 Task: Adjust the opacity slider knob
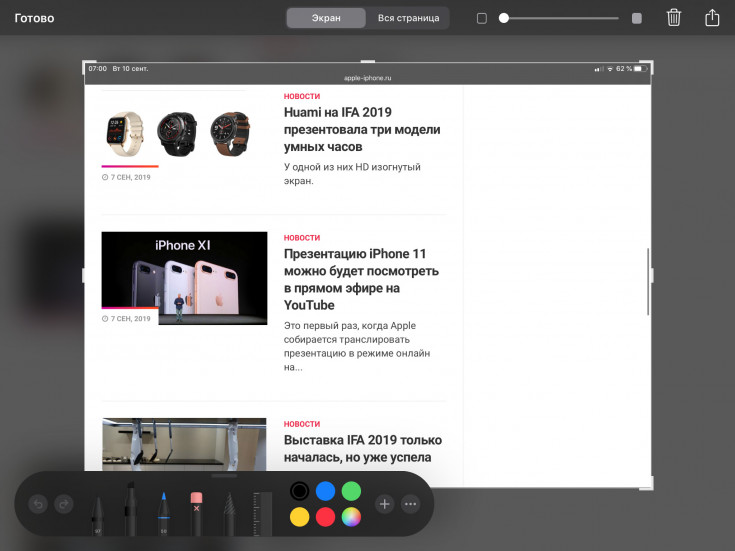[504, 18]
